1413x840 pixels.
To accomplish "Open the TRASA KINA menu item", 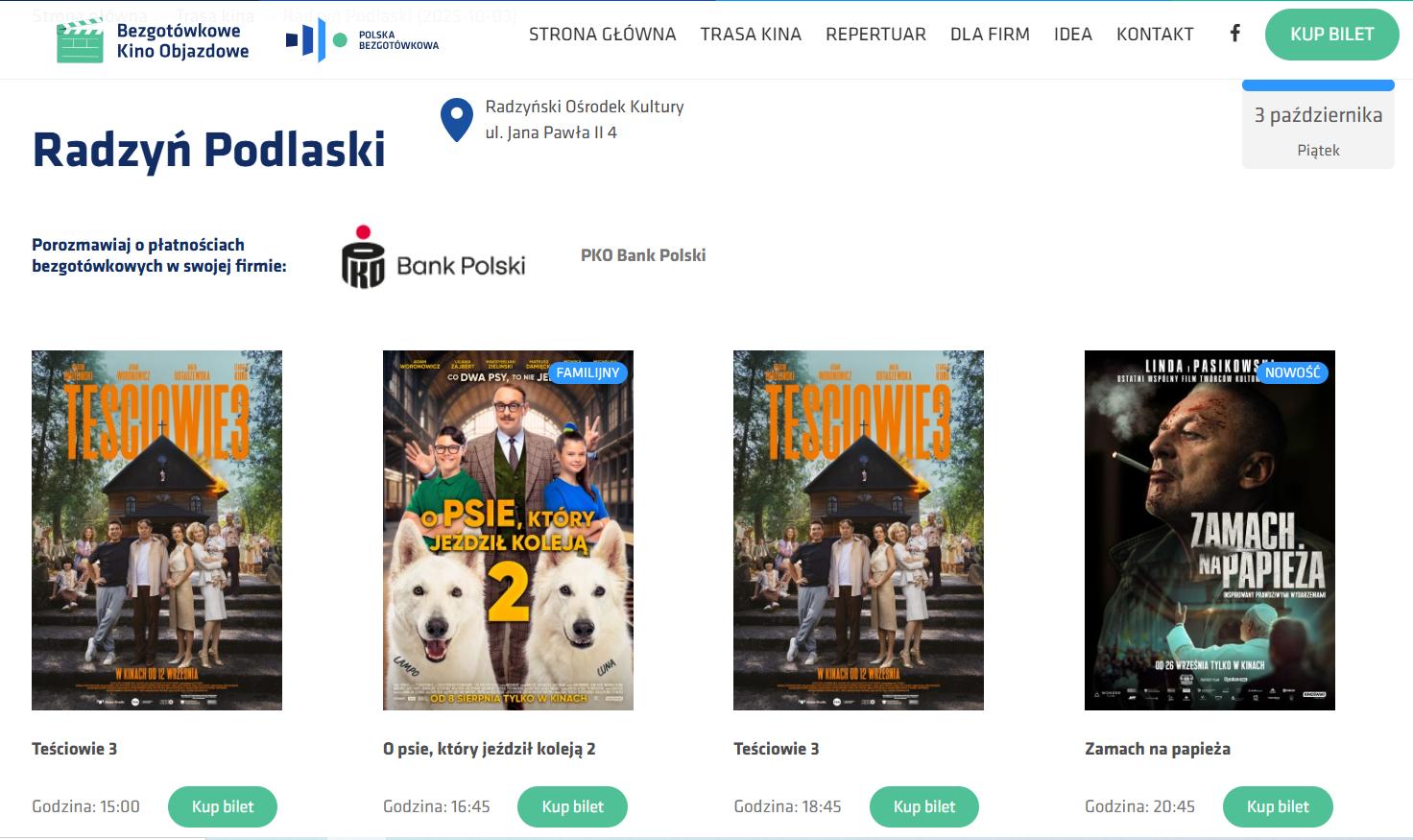I will (751, 35).
